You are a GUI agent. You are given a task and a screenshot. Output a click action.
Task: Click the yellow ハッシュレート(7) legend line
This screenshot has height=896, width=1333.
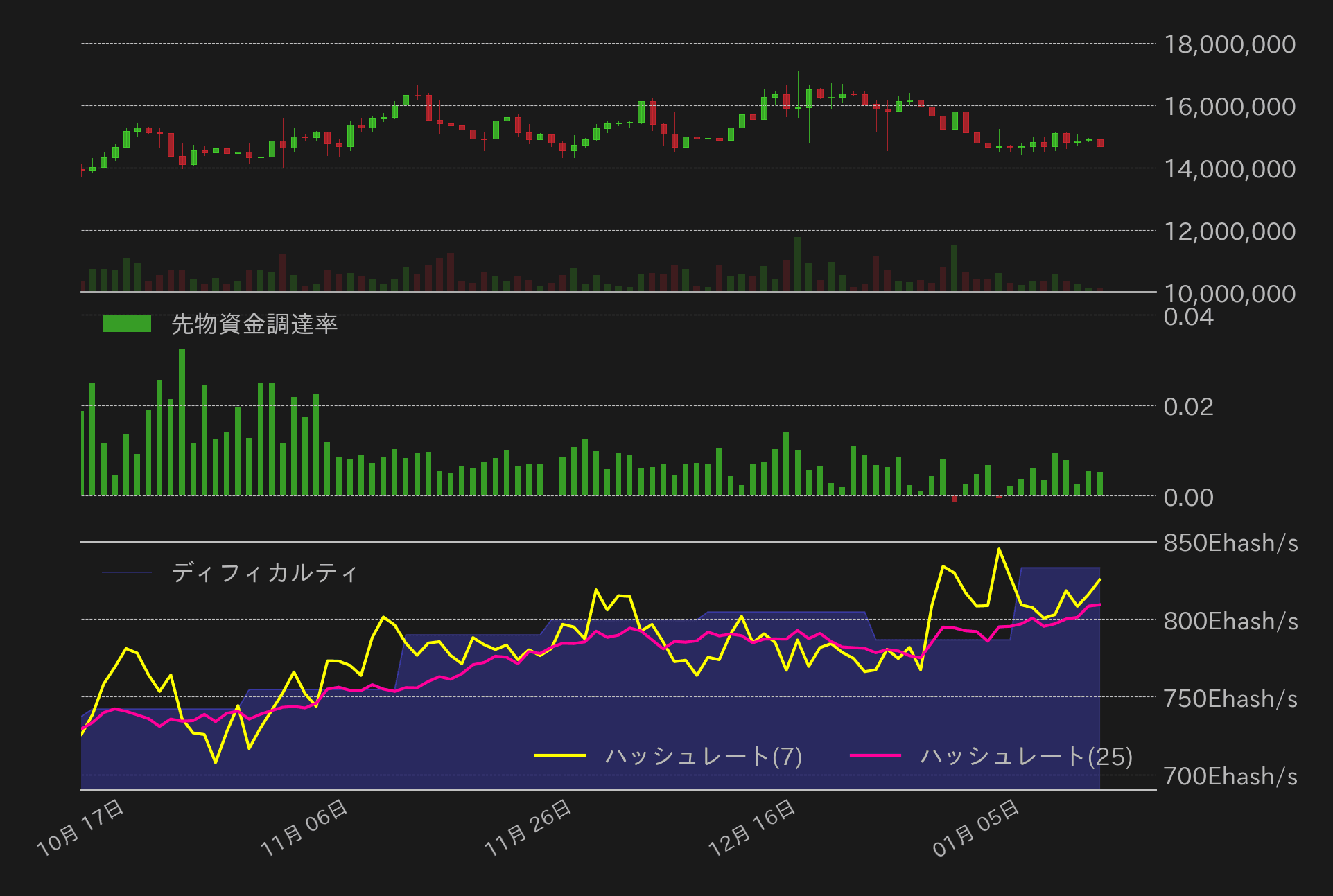tap(560, 755)
